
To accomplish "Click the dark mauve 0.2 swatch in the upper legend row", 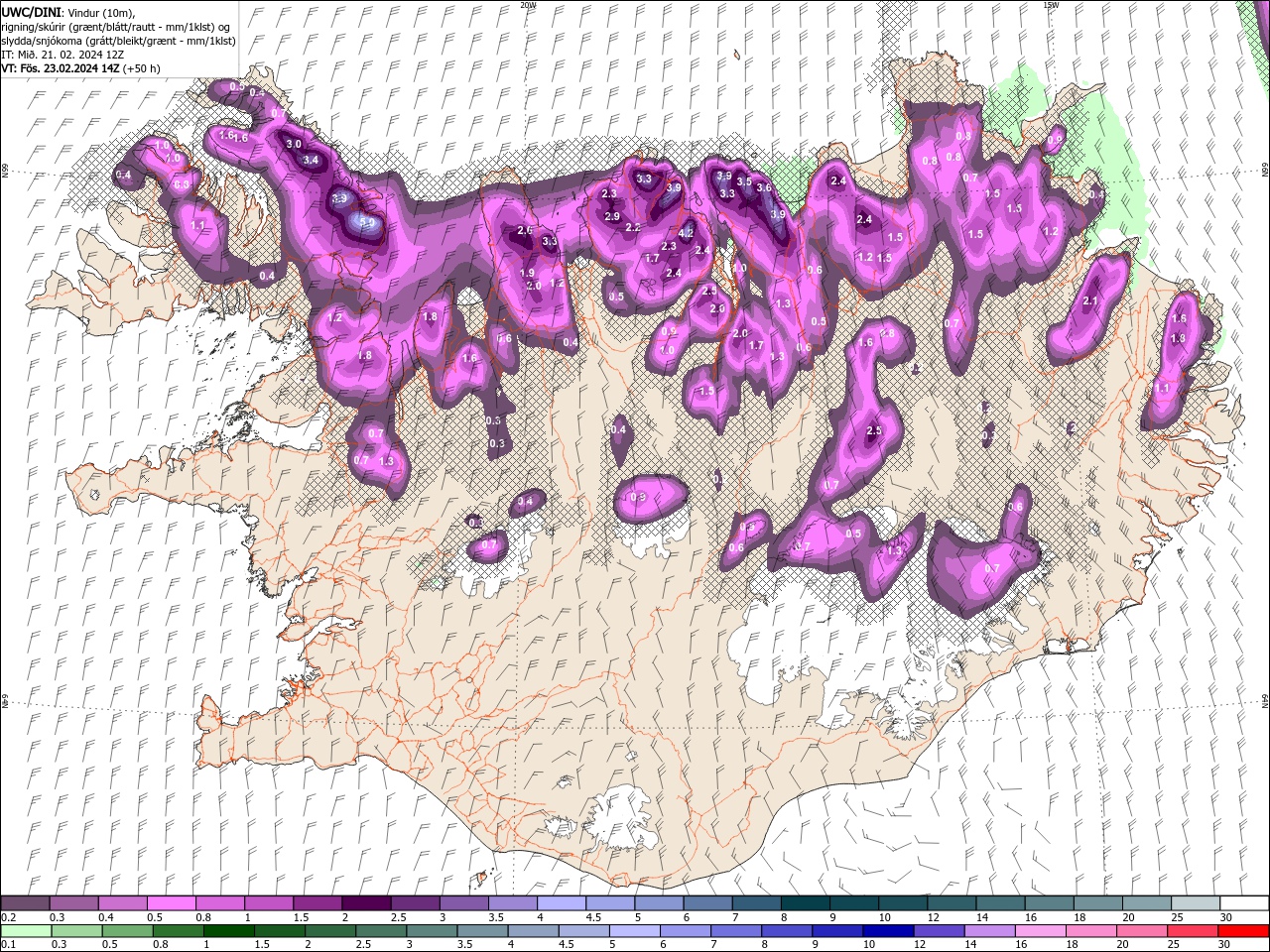I will point(25,903).
